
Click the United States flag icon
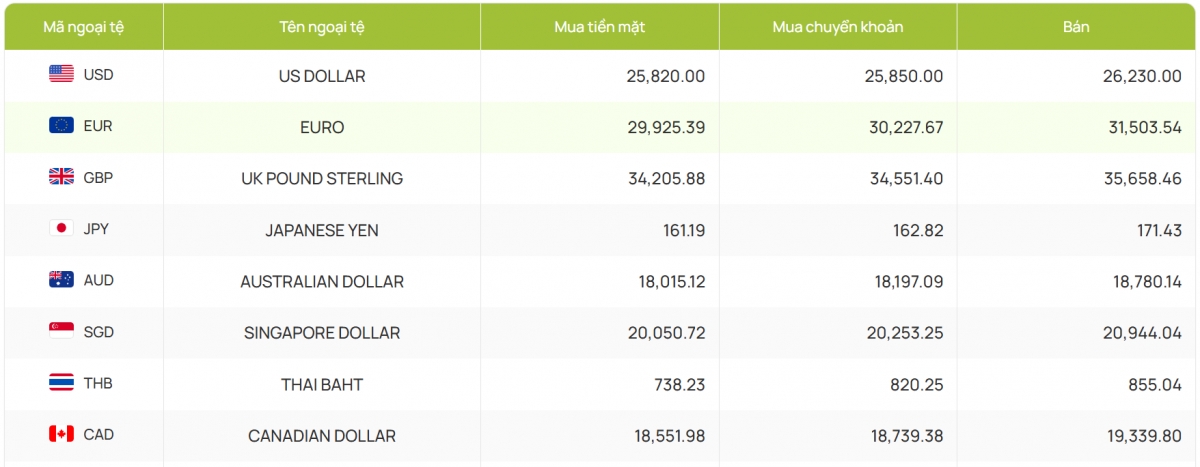click(61, 74)
